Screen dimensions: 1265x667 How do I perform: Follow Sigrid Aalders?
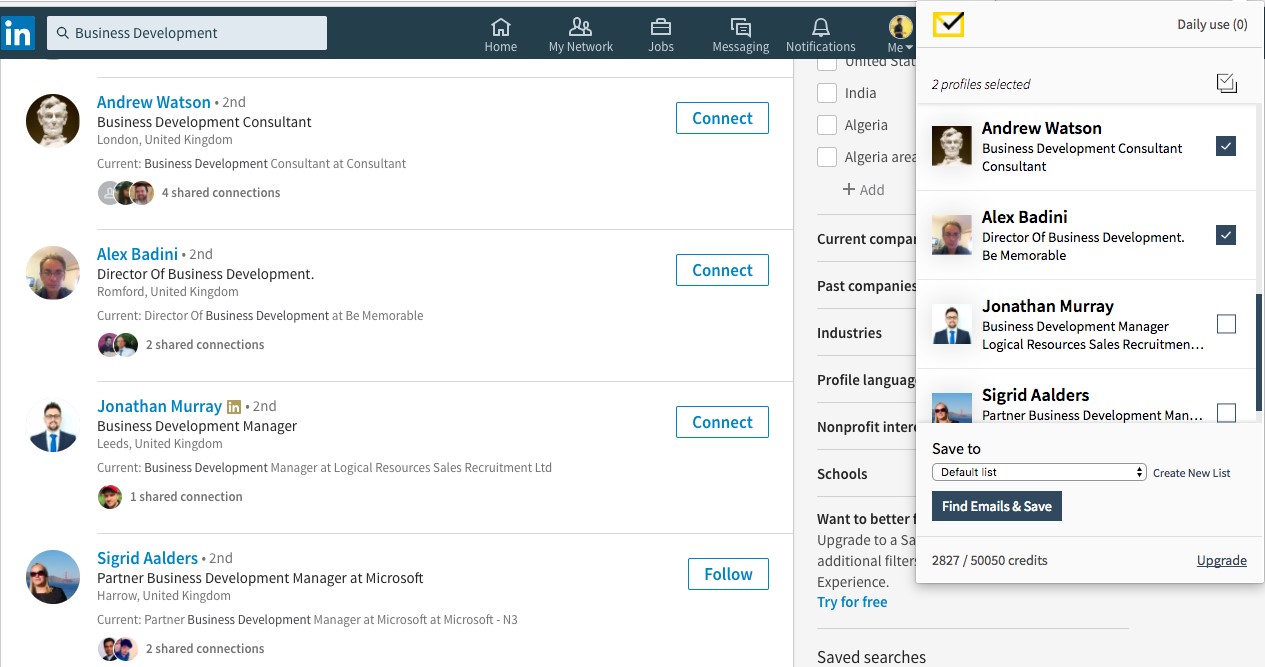(x=728, y=574)
